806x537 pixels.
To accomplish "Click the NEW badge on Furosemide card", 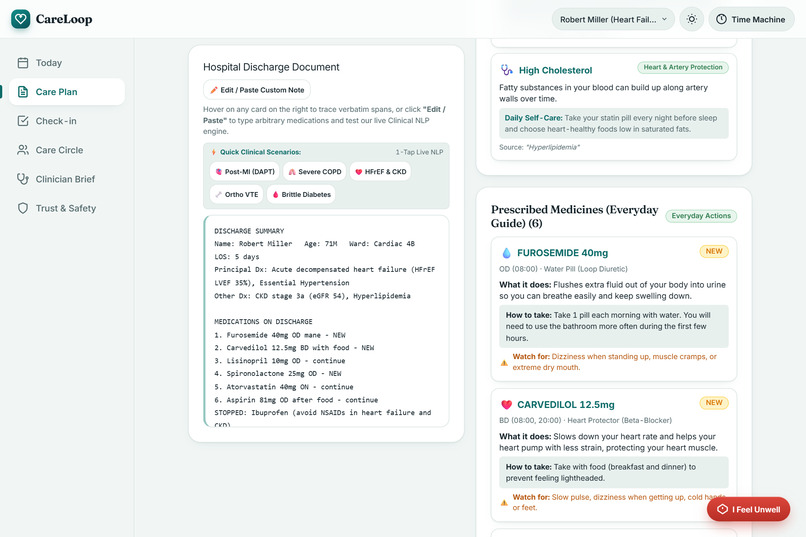I will click(714, 251).
